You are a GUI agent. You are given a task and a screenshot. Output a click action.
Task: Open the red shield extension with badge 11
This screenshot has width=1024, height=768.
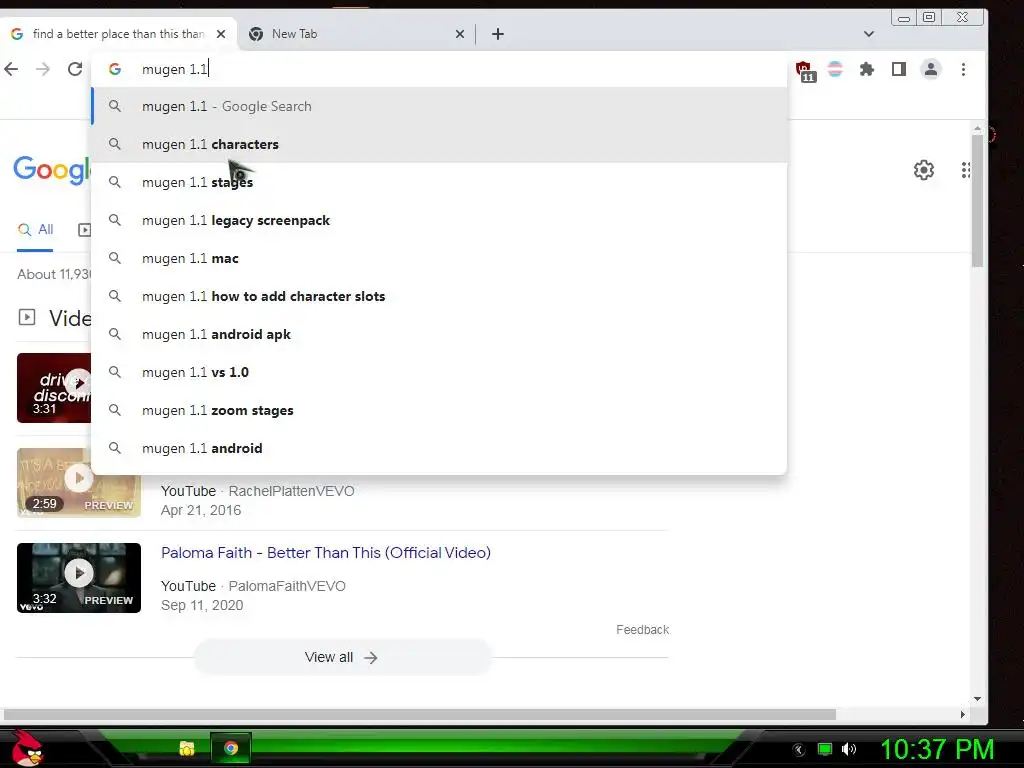click(805, 71)
